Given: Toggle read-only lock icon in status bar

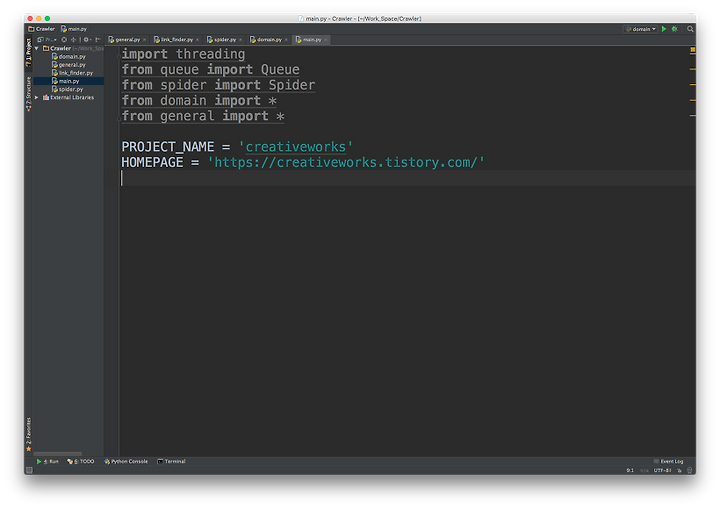Looking at the screenshot, I should point(680,470).
